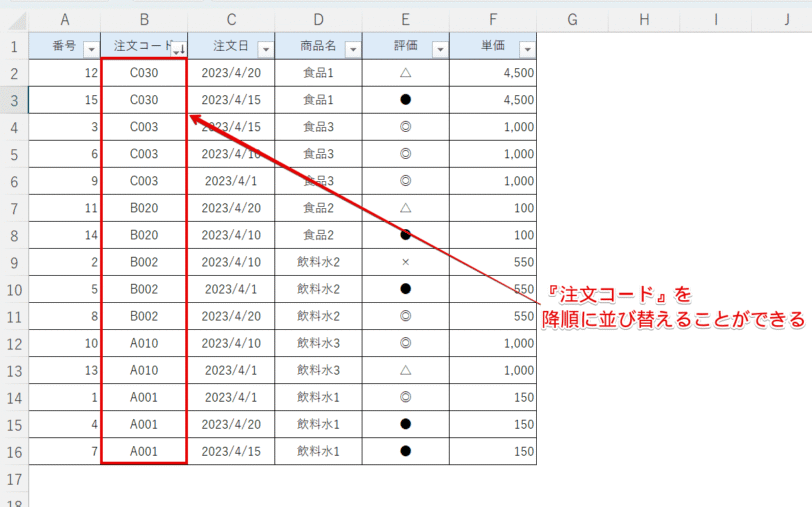This screenshot has height=507, width=812.
Task: Click the Select All corner triangle
Action: [x=17, y=21]
